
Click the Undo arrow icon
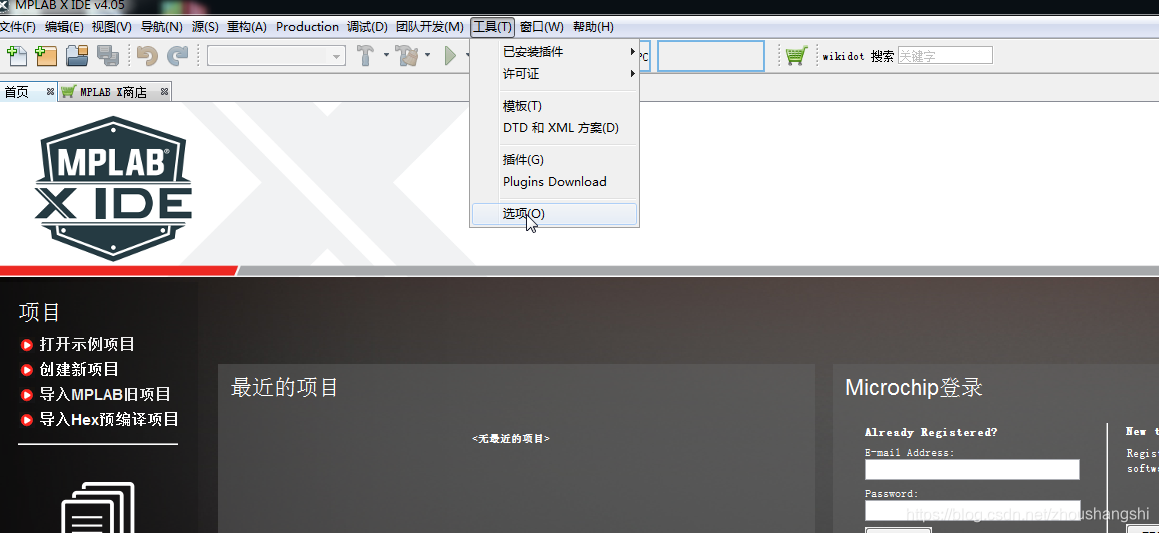coord(147,55)
